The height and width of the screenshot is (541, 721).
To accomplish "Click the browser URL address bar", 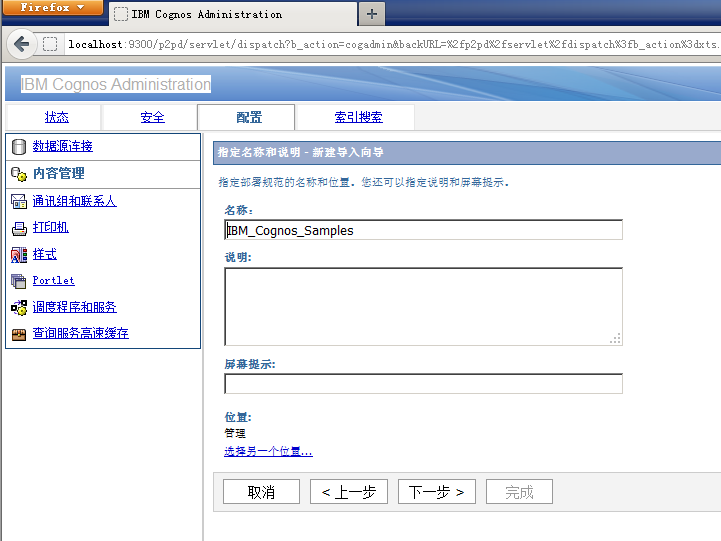I will 392,45.
